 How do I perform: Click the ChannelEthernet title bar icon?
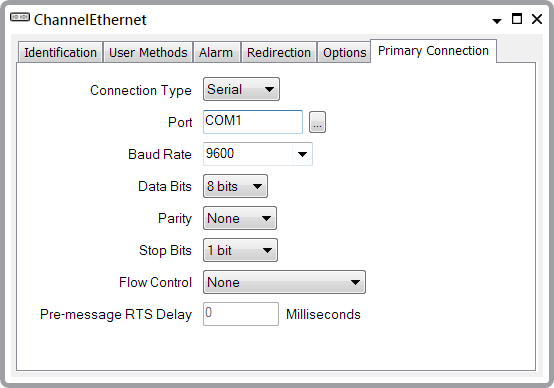point(20,17)
